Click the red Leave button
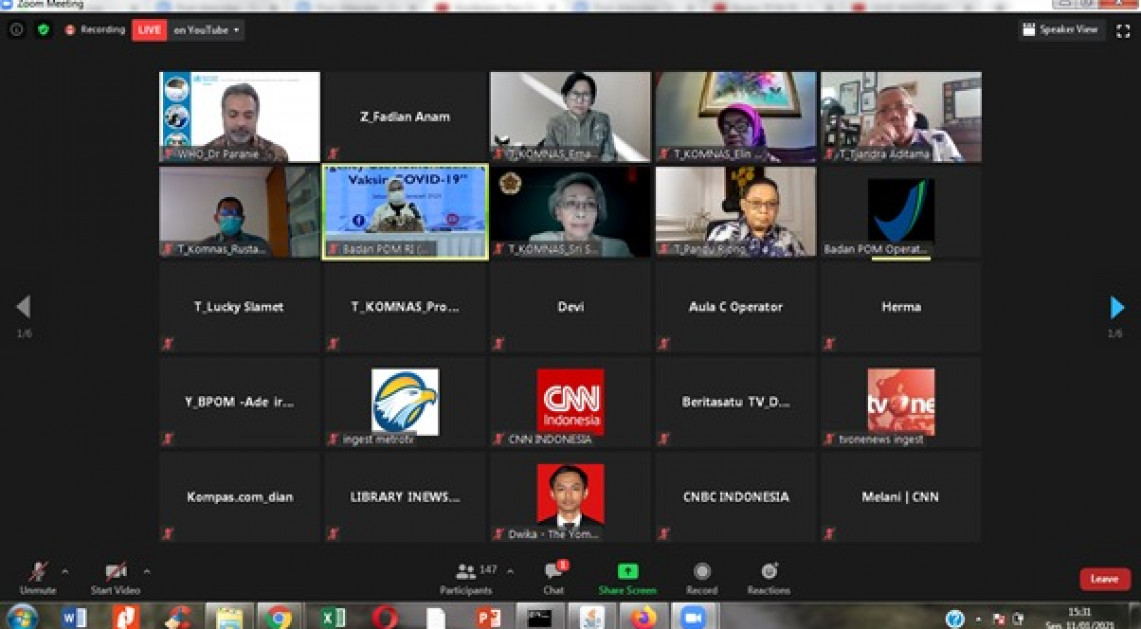This screenshot has height=629, width=1141. click(x=1104, y=579)
